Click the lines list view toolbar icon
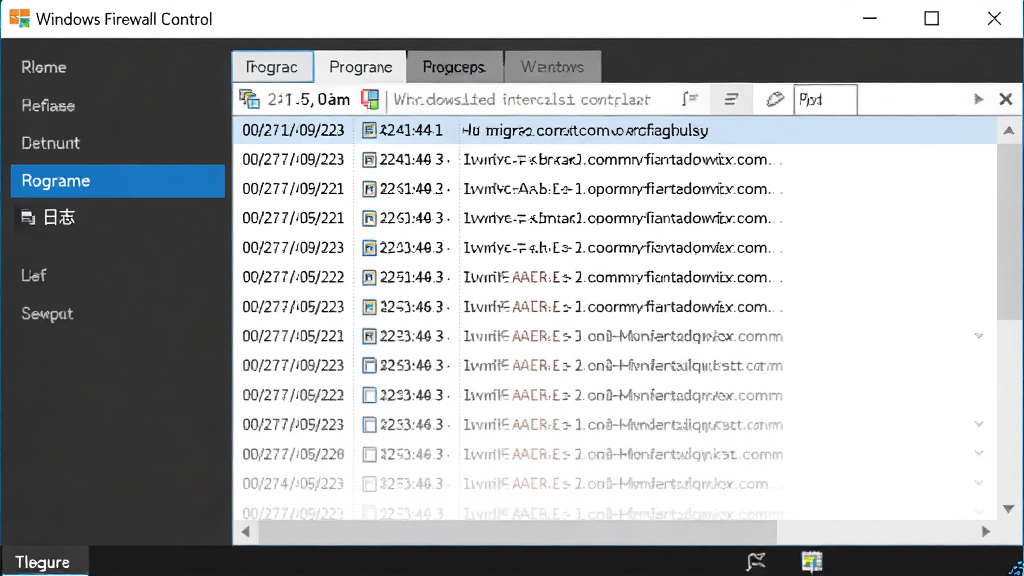The image size is (1024, 576). [x=731, y=99]
